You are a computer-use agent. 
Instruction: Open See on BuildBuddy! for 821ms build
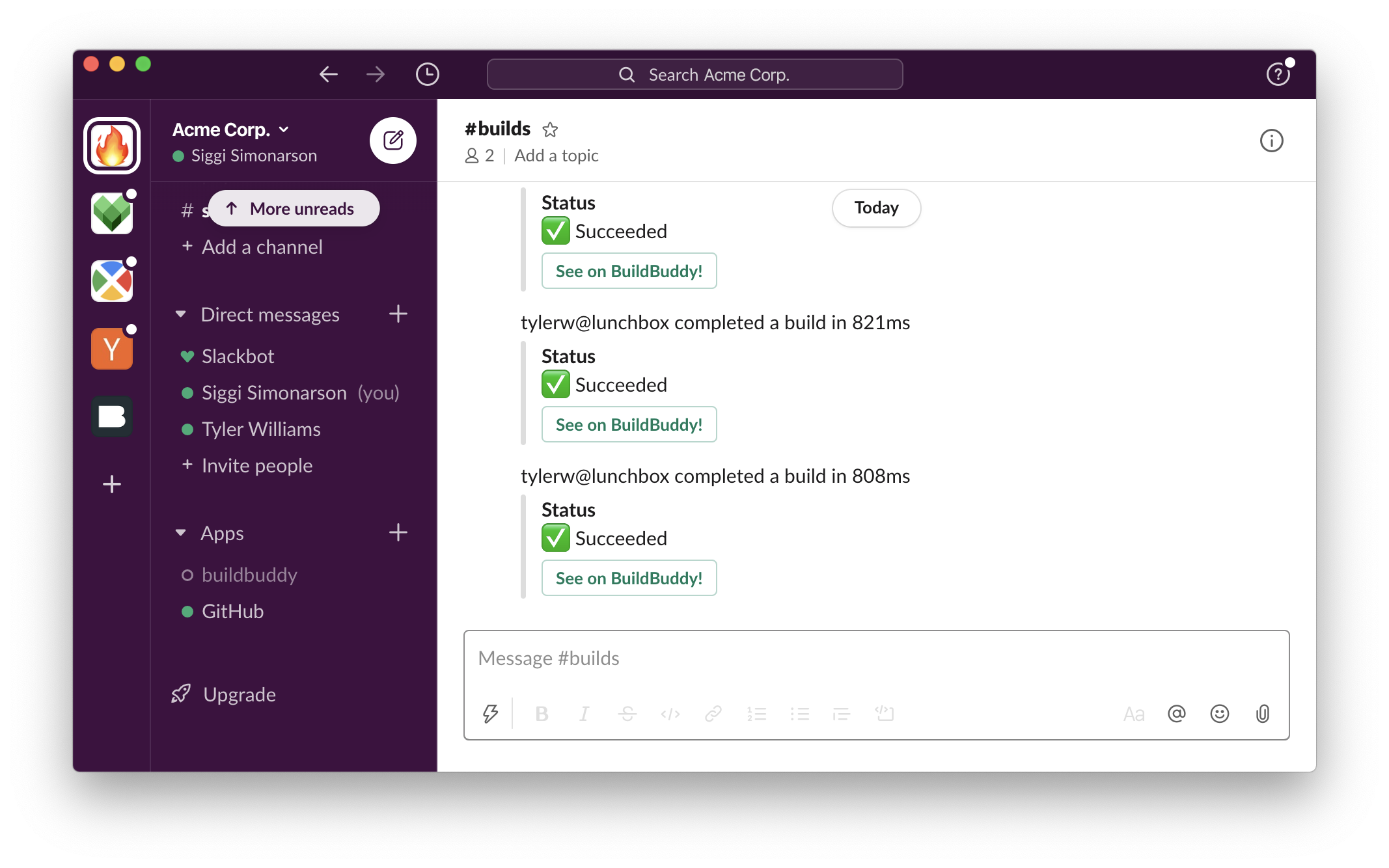629,425
